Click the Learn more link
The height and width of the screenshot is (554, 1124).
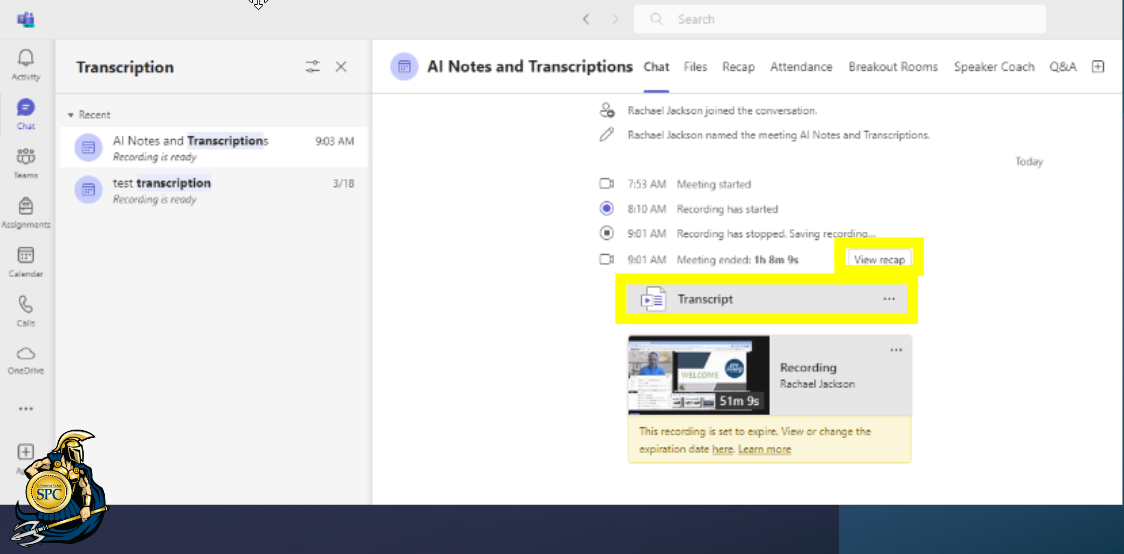764,449
